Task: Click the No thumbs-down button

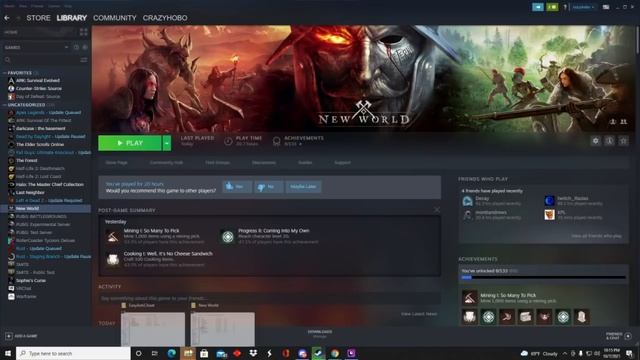Action: point(268,187)
